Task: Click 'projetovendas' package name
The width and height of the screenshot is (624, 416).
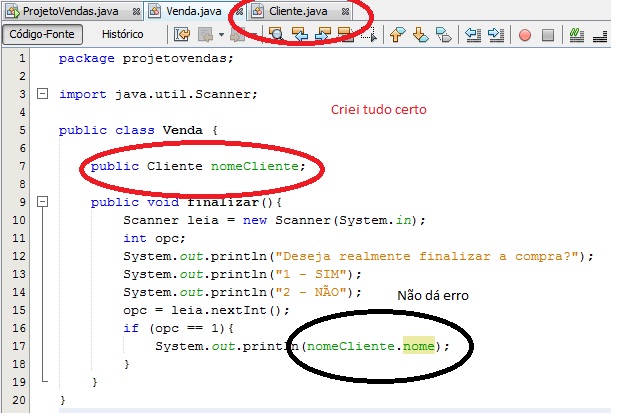Action: tap(174, 59)
